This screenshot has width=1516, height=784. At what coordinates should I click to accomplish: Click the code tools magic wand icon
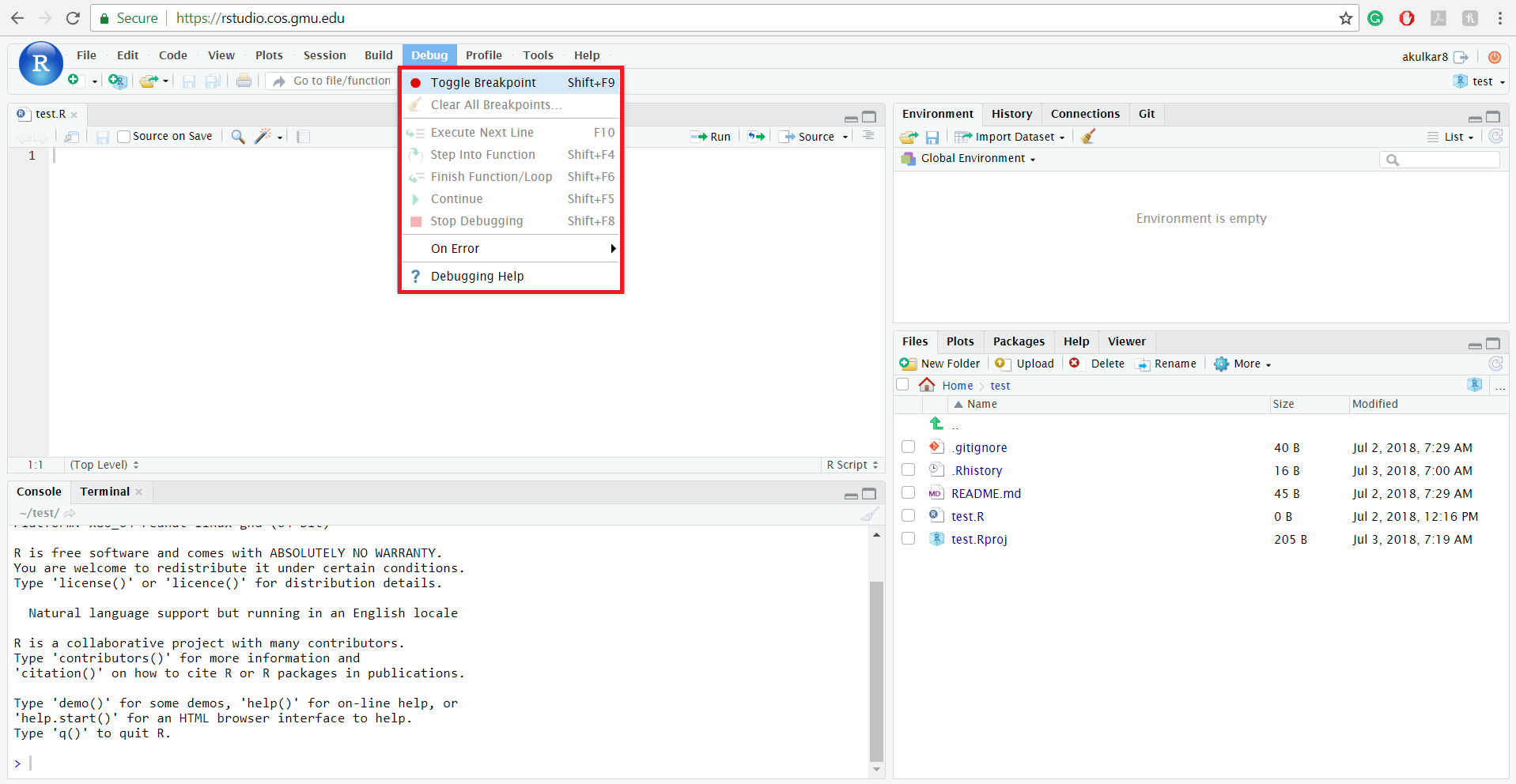263,137
